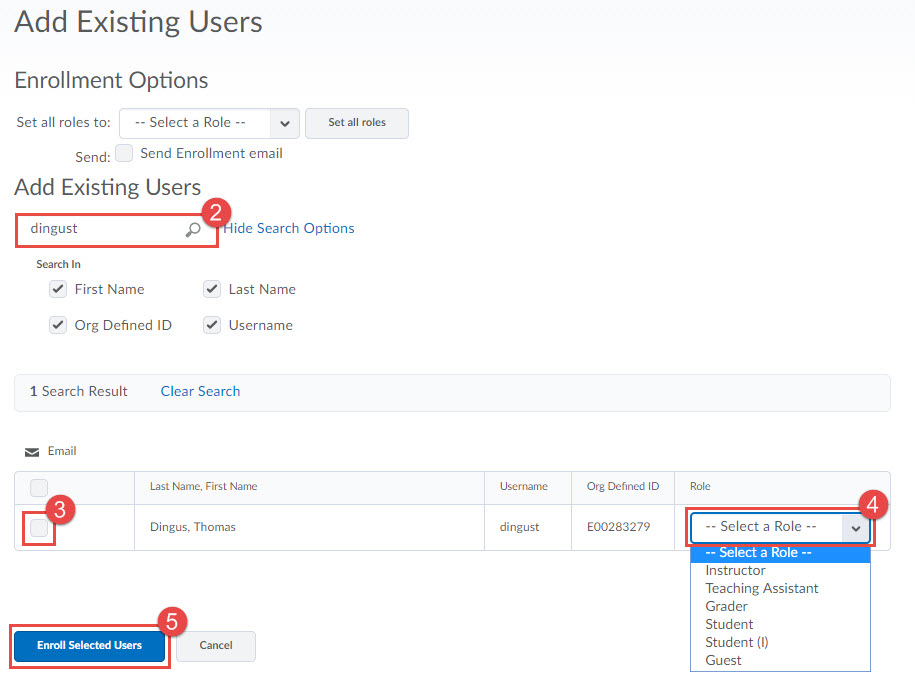Toggle the select-all checkbox in table header

(38, 487)
